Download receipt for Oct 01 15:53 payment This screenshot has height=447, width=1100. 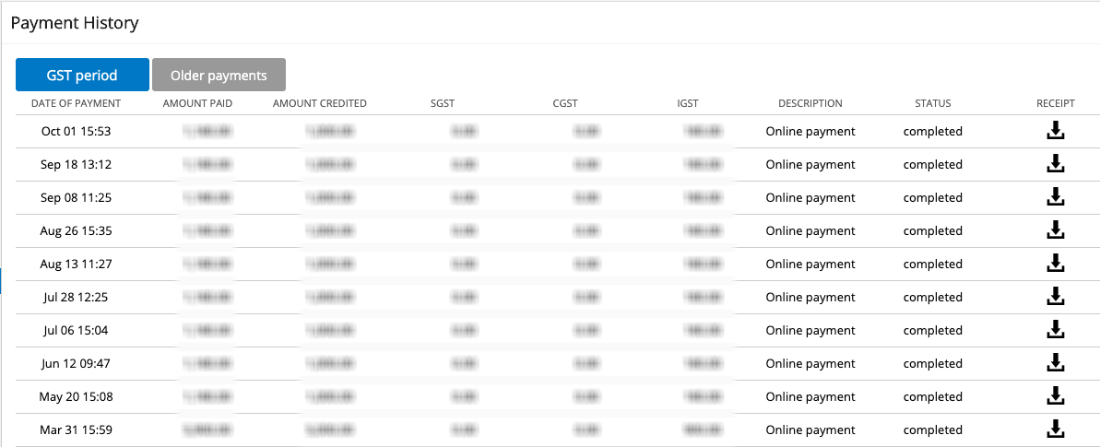coord(1055,131)
